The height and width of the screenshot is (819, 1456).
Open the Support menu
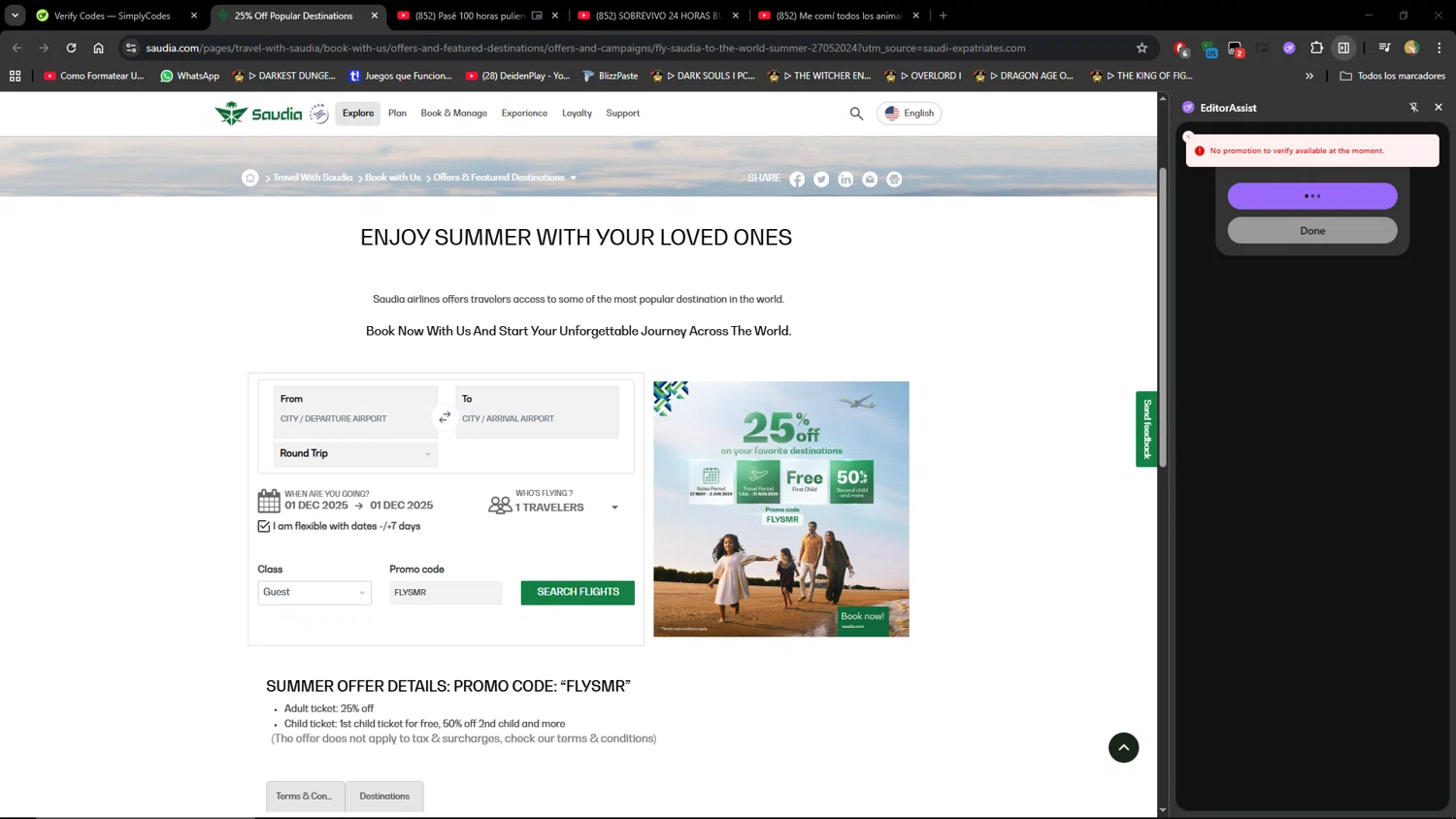point(623,114)
